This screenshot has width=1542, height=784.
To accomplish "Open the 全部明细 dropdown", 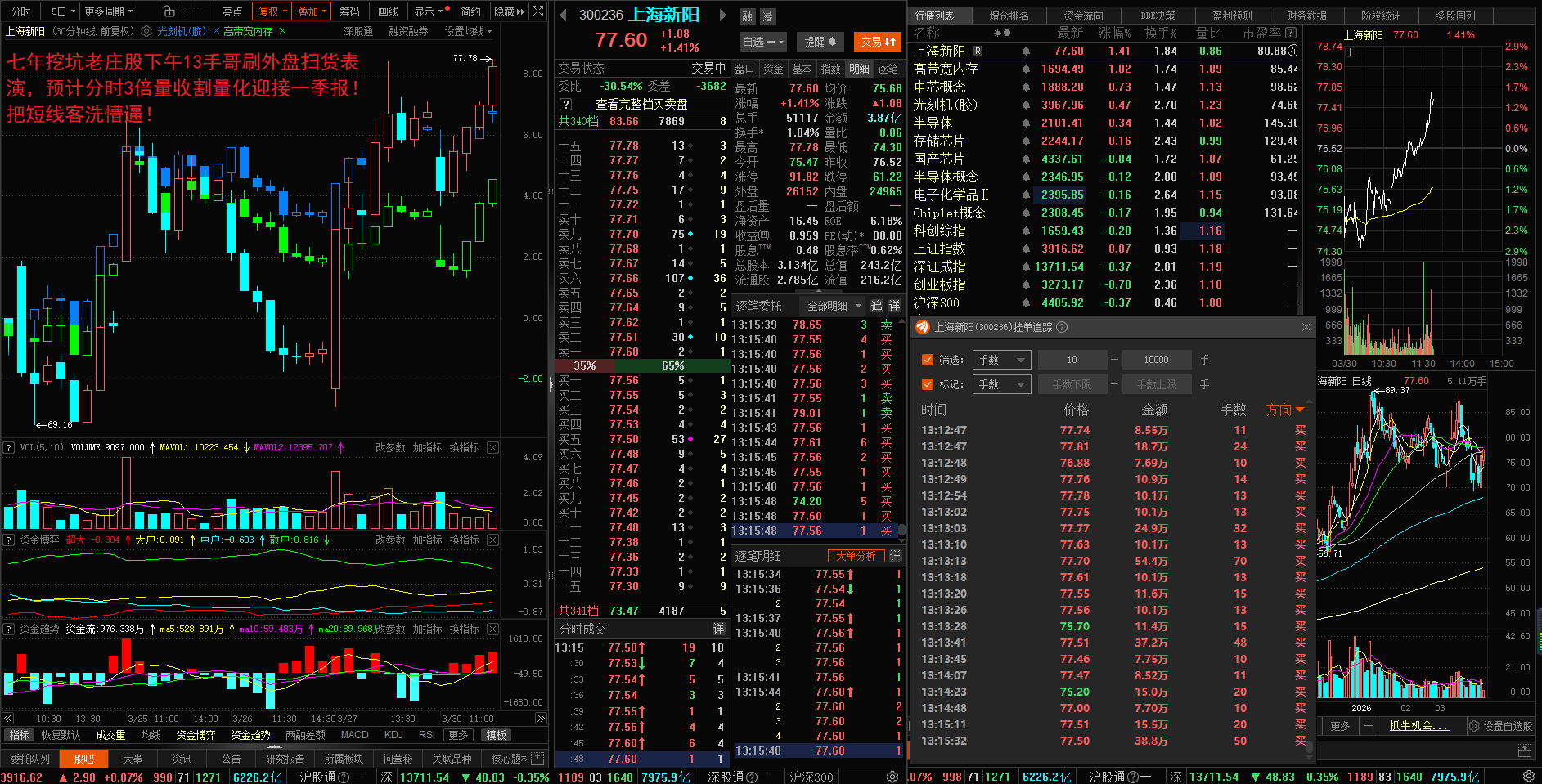I will coord(834,306).
